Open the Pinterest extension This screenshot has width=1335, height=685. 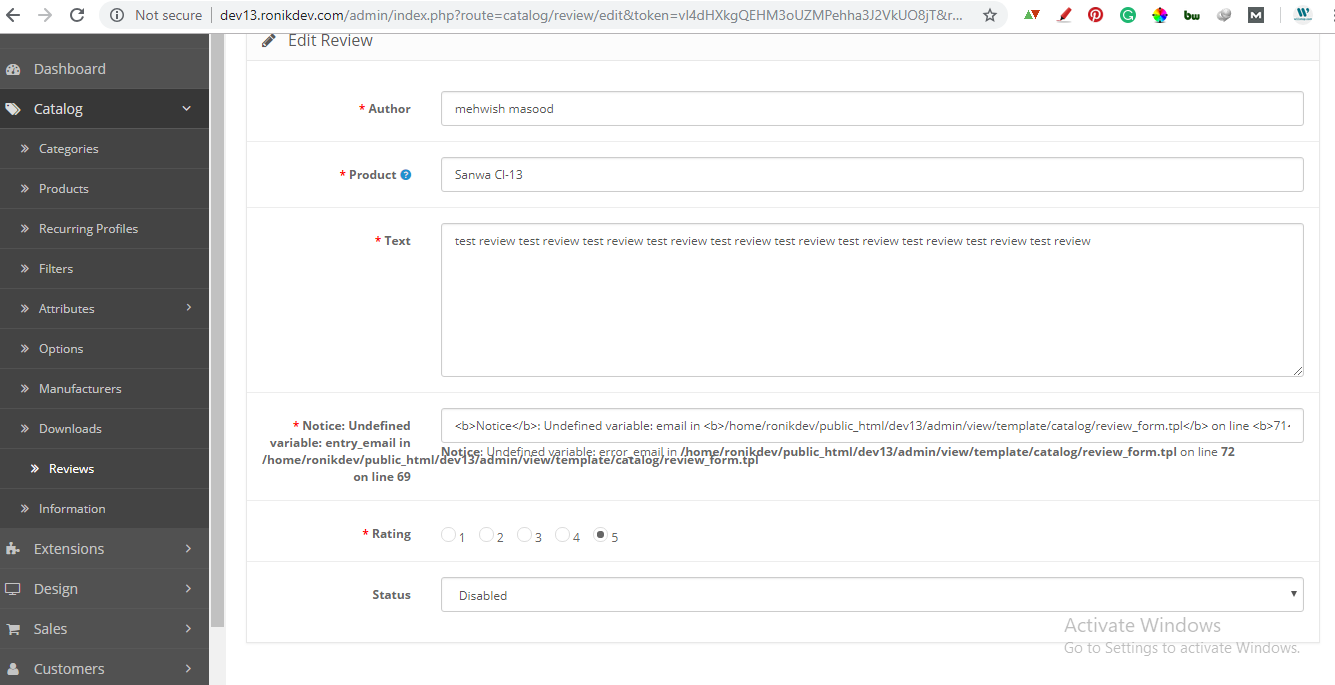pos(1096,15)
